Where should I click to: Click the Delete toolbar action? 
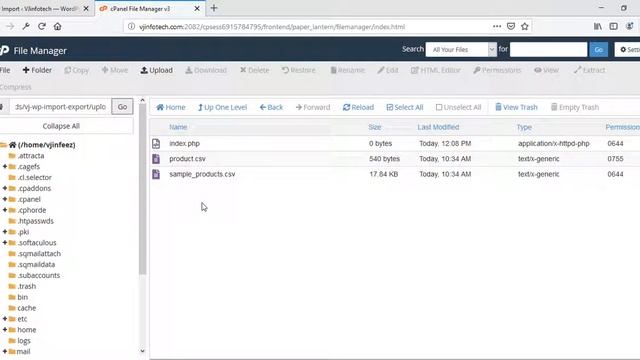[254, 70]
